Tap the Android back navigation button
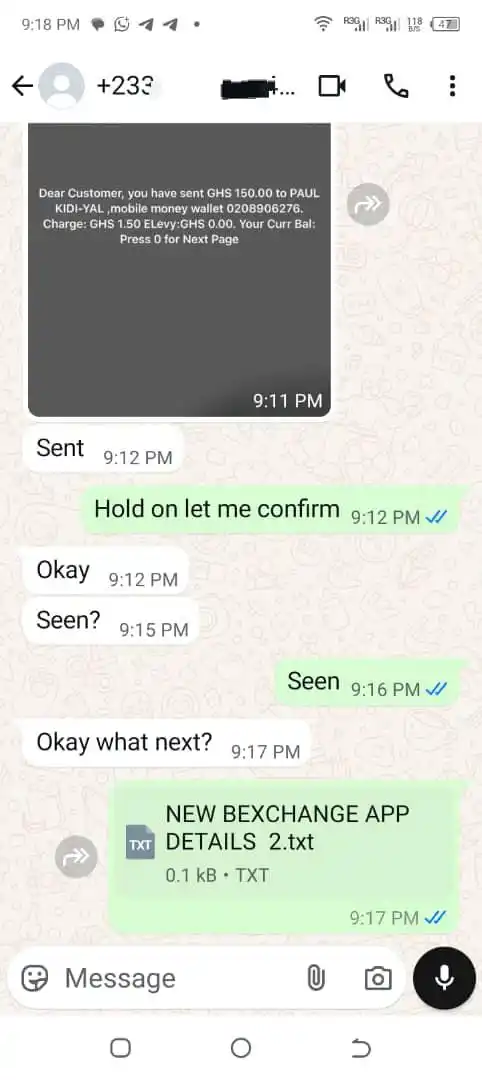This screenshot has height=1080, width=482. pyautogui.click(x=361, y=1048)
